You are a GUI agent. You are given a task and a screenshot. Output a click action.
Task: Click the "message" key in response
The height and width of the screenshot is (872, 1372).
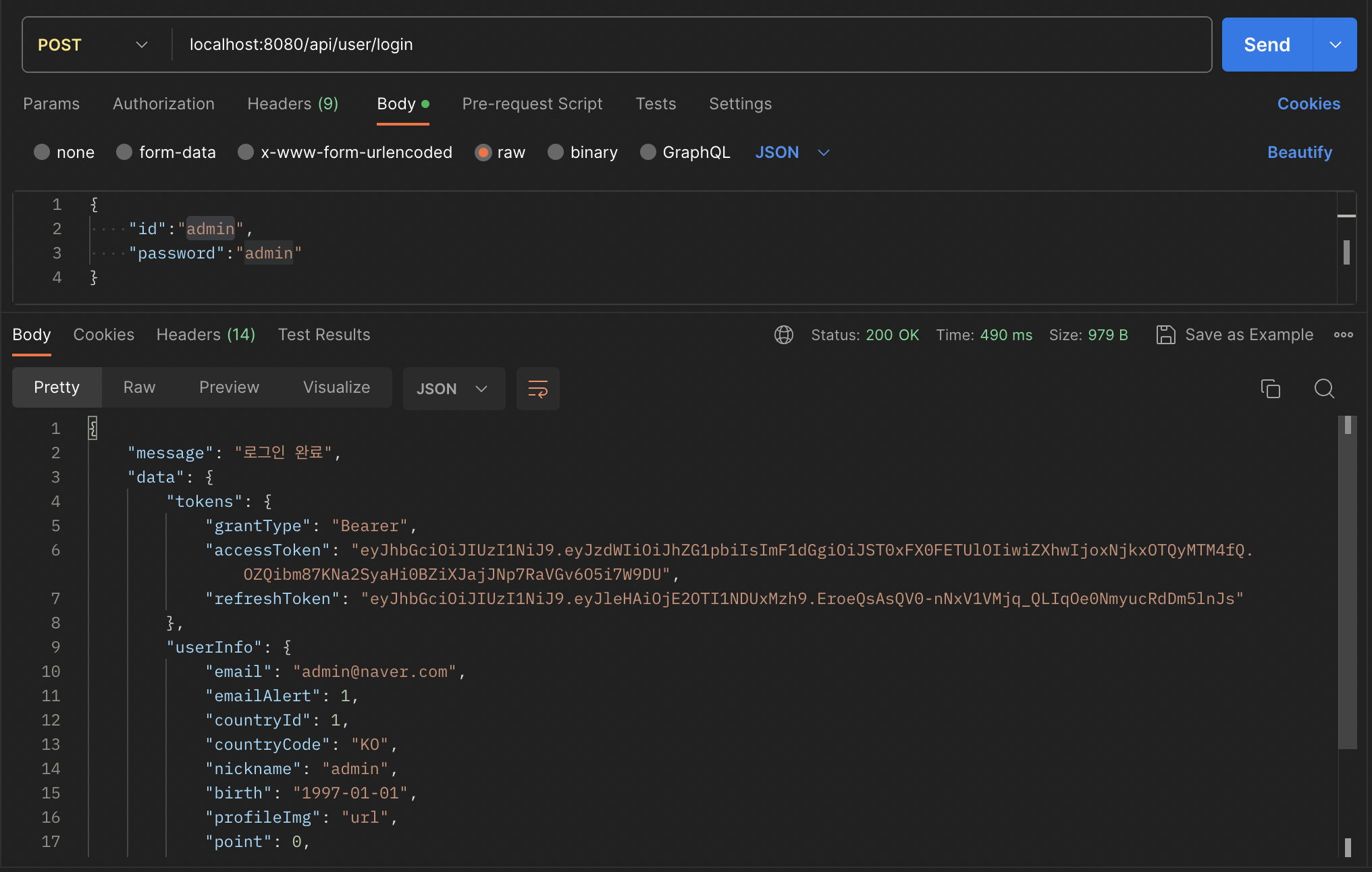(x=170, y=453)
